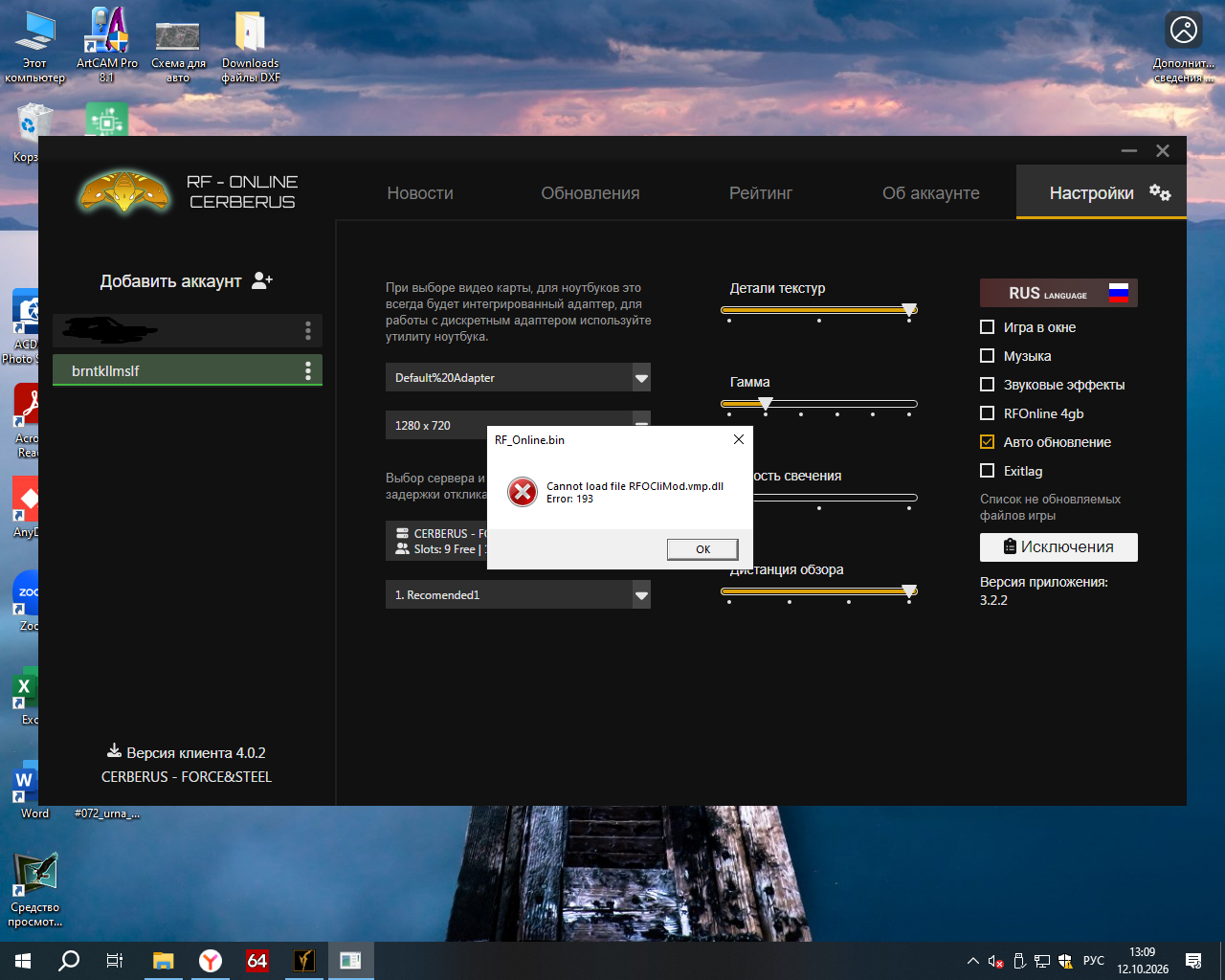
Task: Open the Word desktop shortcut
Action: point(34,791)
